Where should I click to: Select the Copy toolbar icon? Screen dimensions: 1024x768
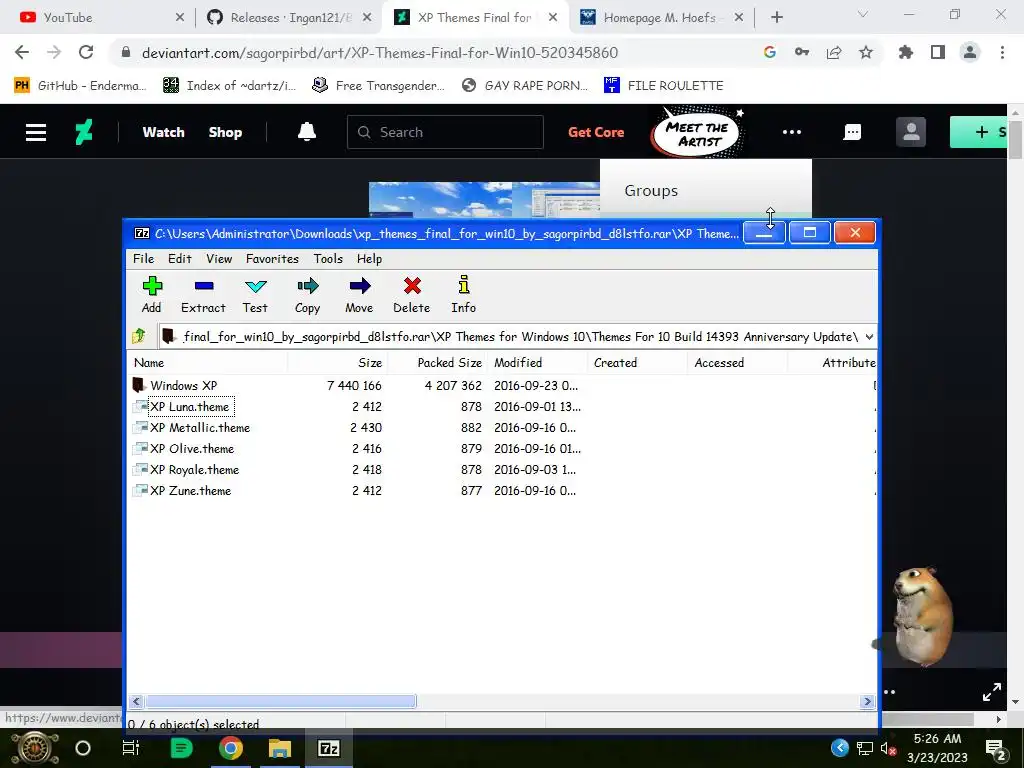(x=307, y=295)
